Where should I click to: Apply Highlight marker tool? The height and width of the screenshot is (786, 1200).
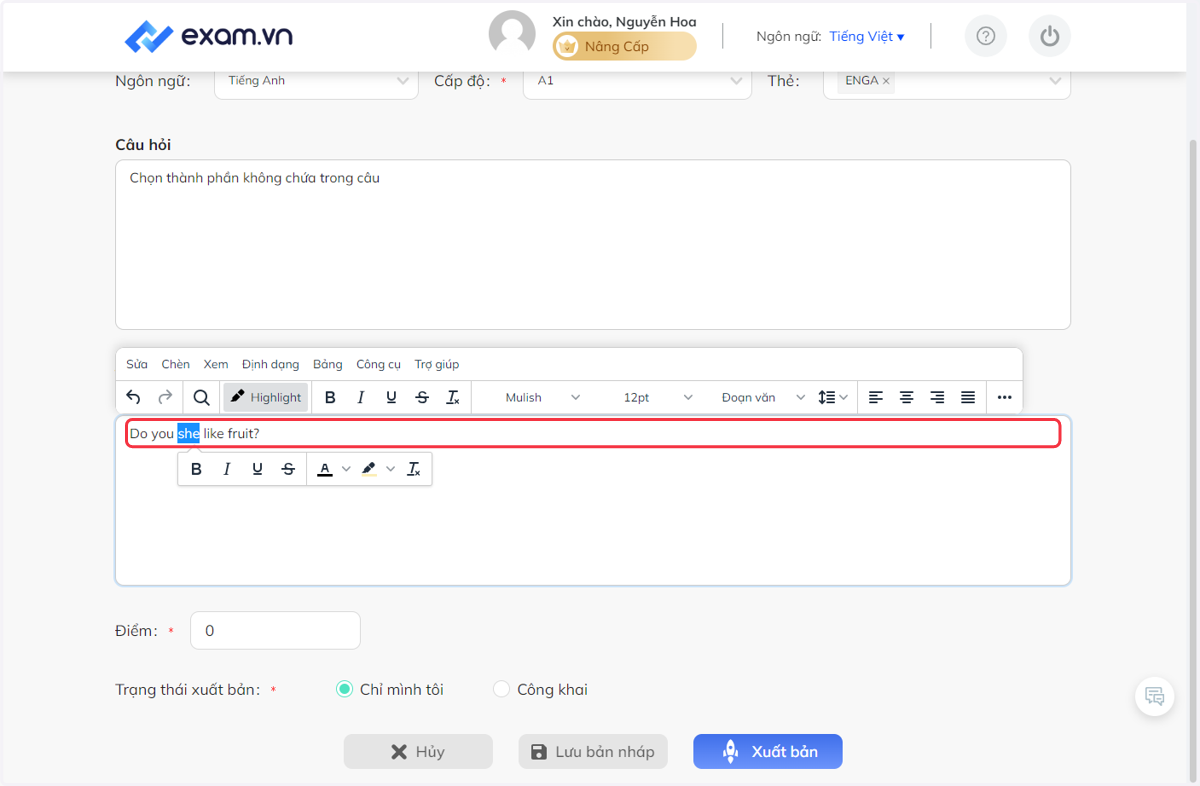tap(265, 397)
